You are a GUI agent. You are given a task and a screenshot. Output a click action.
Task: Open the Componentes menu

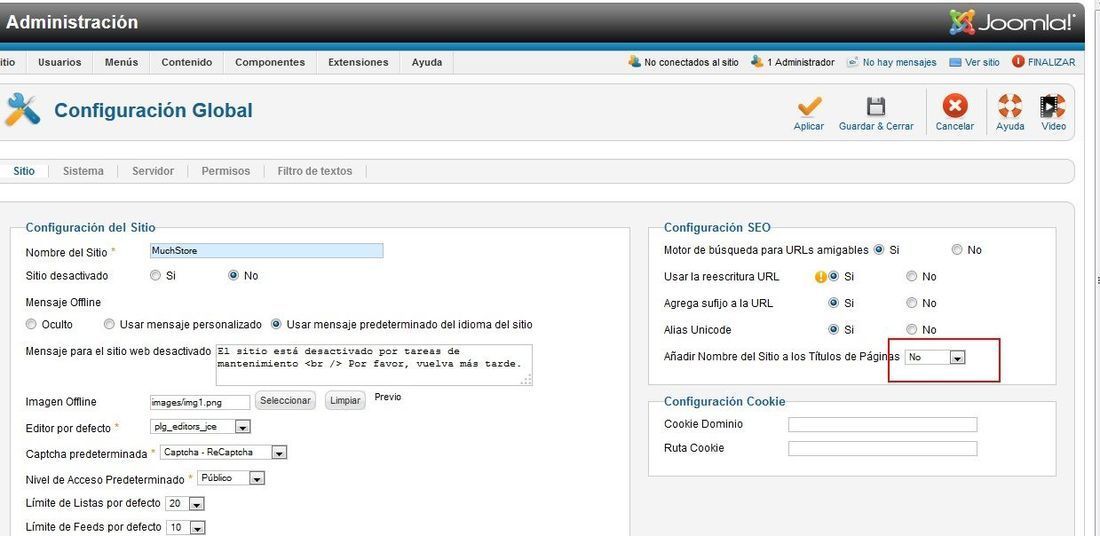(x=270, y=62)
